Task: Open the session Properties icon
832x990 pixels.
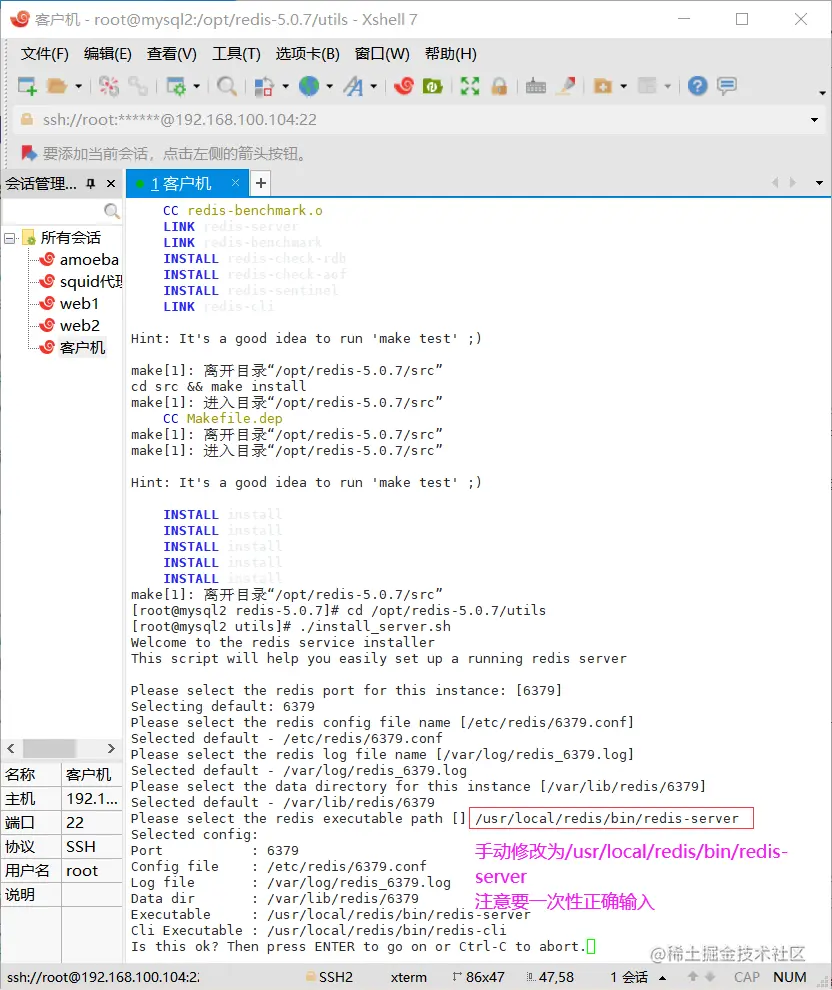Action: tap(175, 85)
